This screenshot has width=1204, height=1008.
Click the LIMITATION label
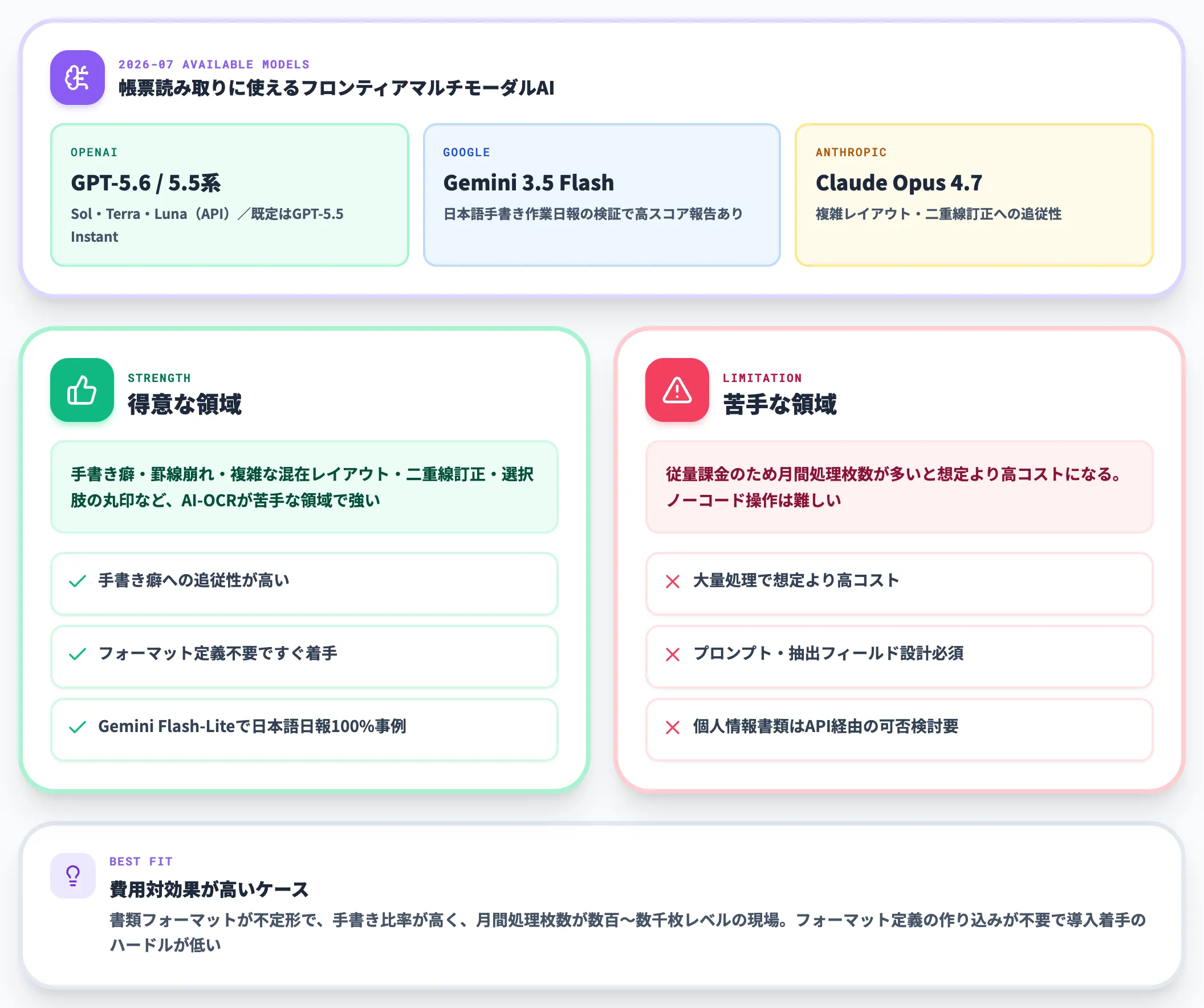(x=762, y=378)
